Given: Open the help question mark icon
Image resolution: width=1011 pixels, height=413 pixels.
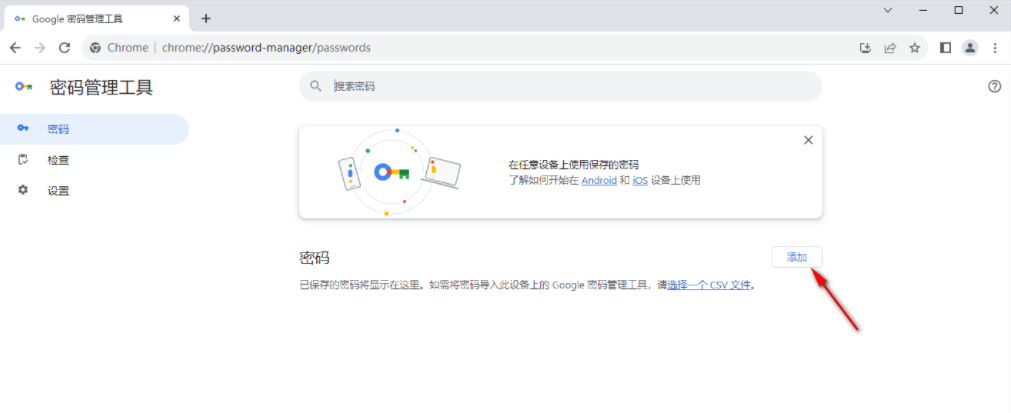Looking at the screenshot, I should (994, 86).
